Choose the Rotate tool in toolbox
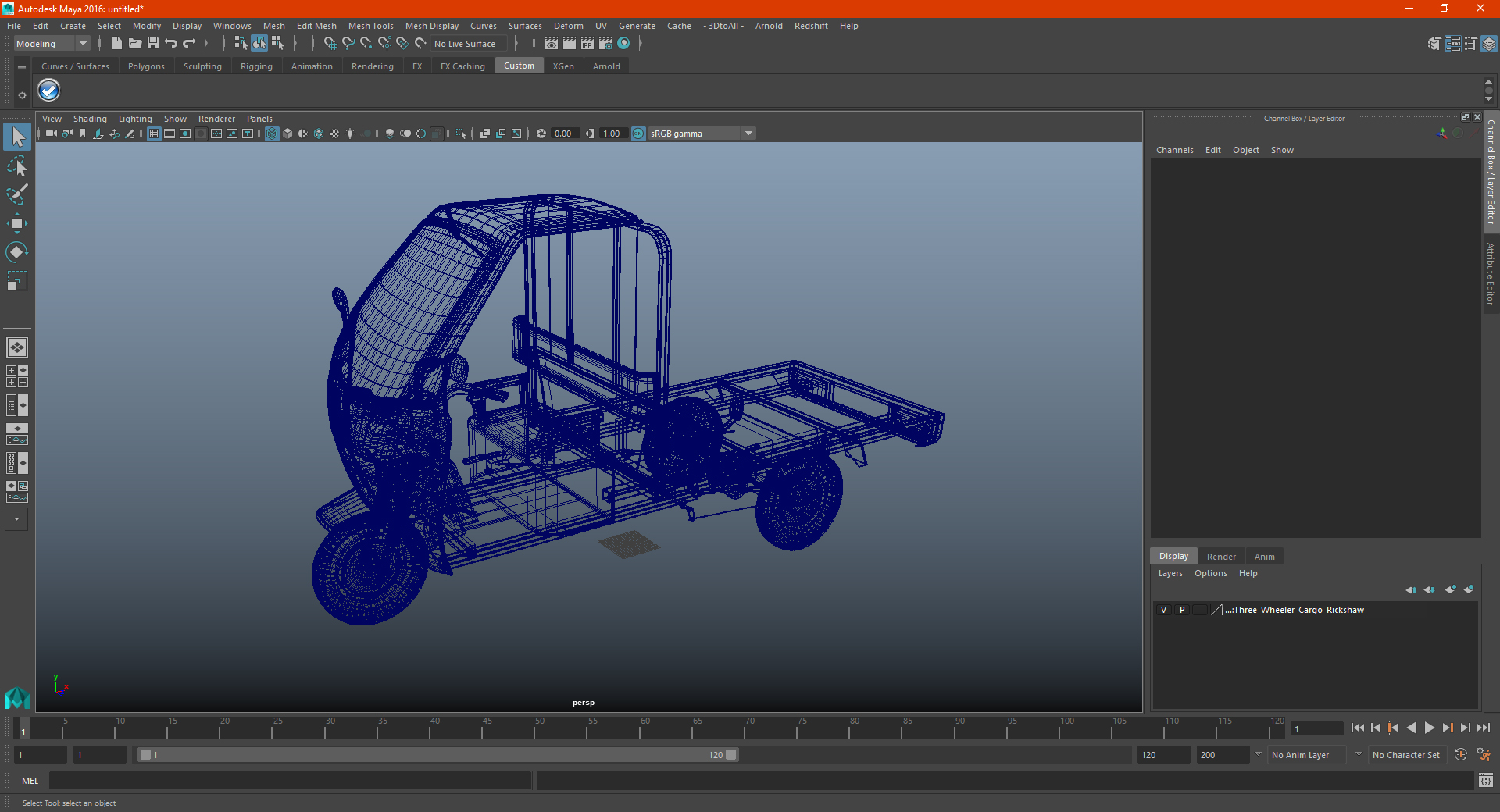Image resolution: width=1500 pixels, height=812 pixels. point(17,252)
